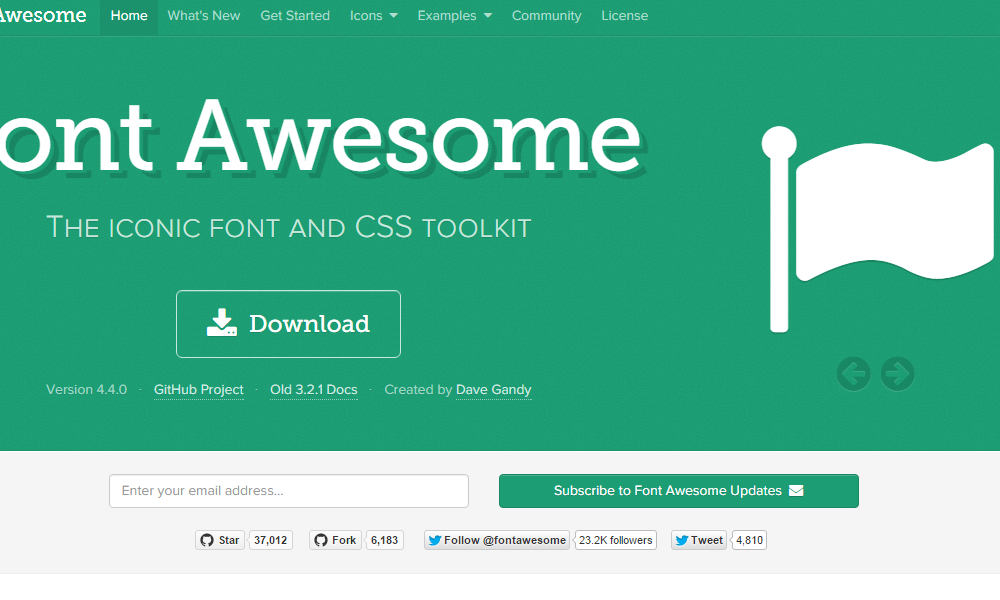This screenshot has width=1000, height=600.
Task: Go to the Get Started page
Action: 295,16
